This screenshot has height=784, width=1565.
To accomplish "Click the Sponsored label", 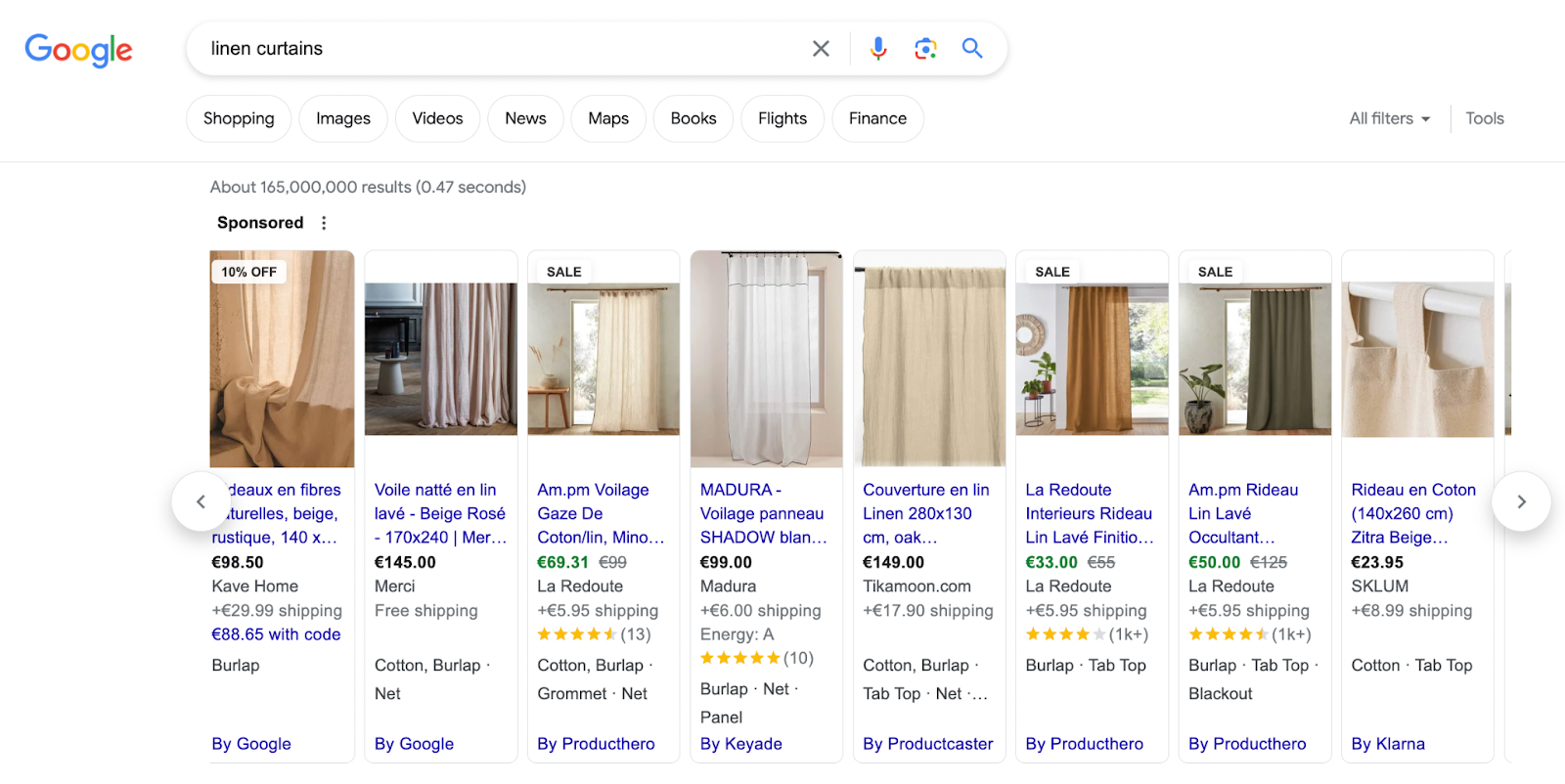I will point(260,223).
